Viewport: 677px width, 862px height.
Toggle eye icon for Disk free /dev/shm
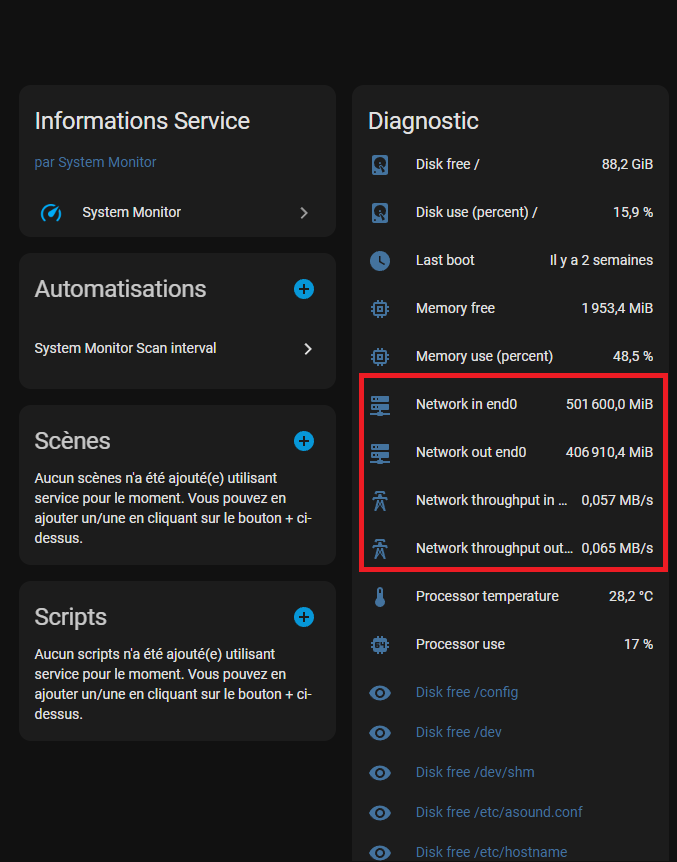click(380, 772)
